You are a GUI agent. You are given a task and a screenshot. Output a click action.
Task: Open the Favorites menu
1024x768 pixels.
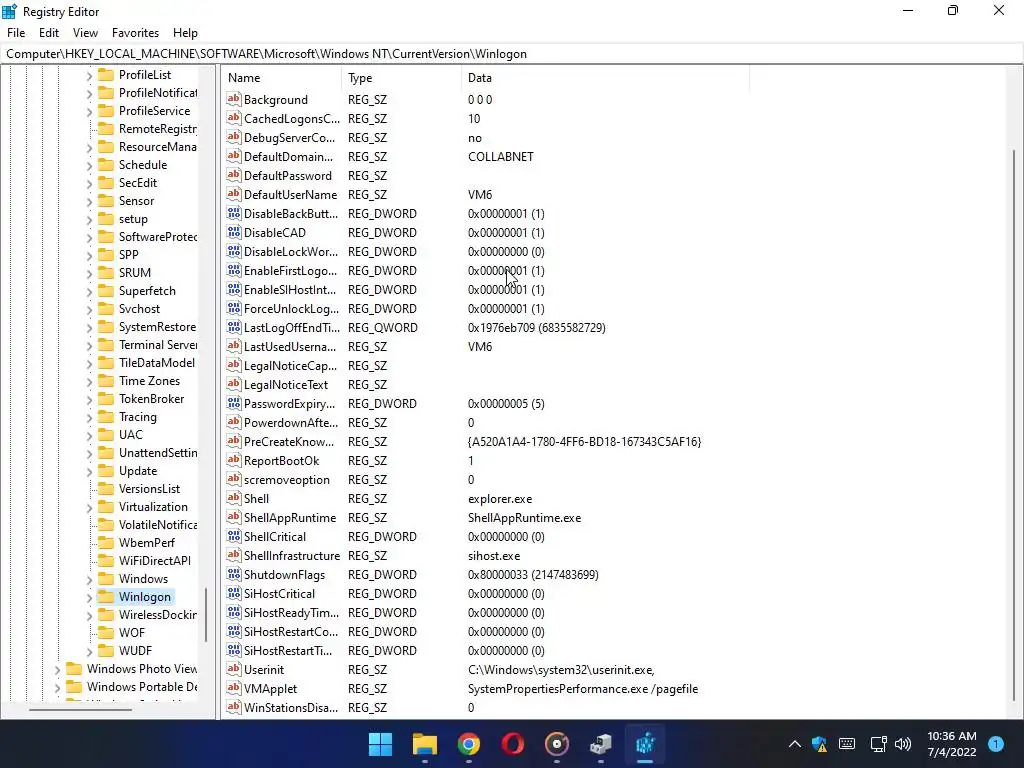(x=135, y=33)
